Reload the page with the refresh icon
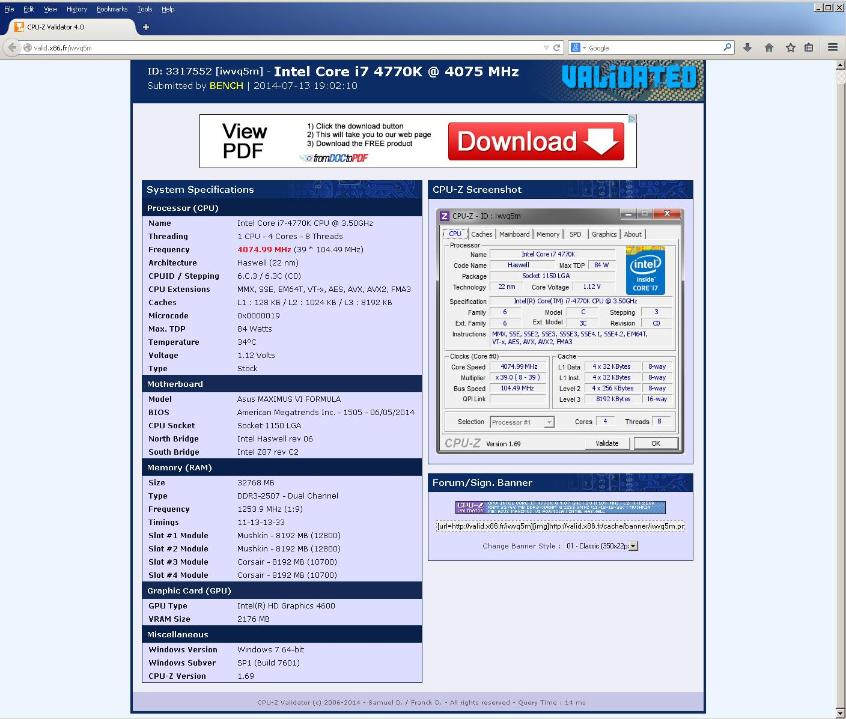The image size is (846, 719). coord(557,47)
